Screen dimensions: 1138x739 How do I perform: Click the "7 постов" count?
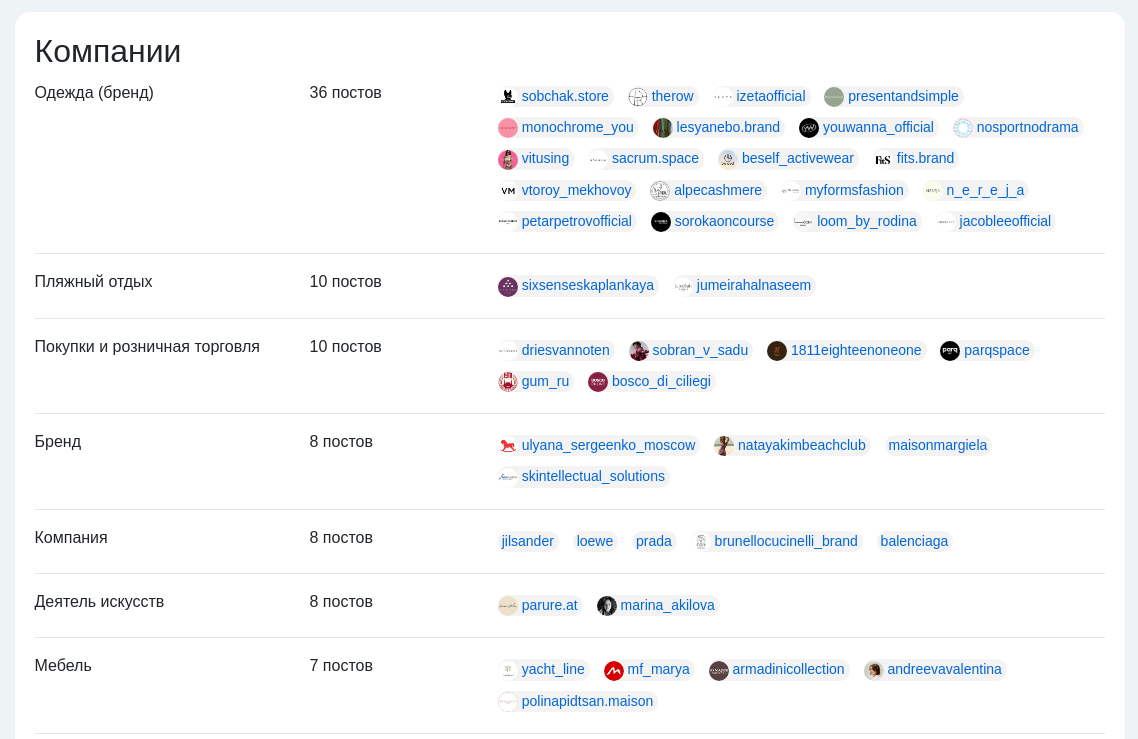coord(341,666)
